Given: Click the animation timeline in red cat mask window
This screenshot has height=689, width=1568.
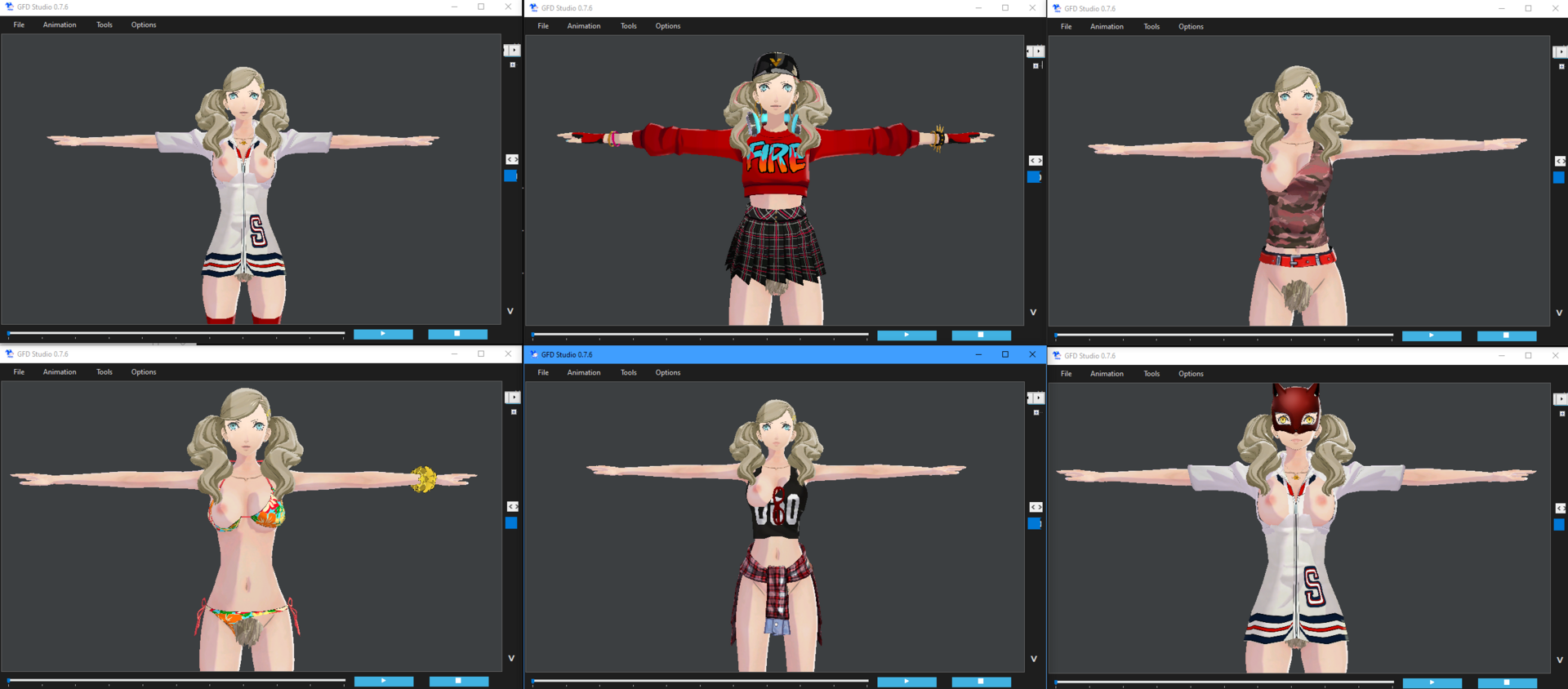Looking at the screenshot, I should coord(1224,682).
